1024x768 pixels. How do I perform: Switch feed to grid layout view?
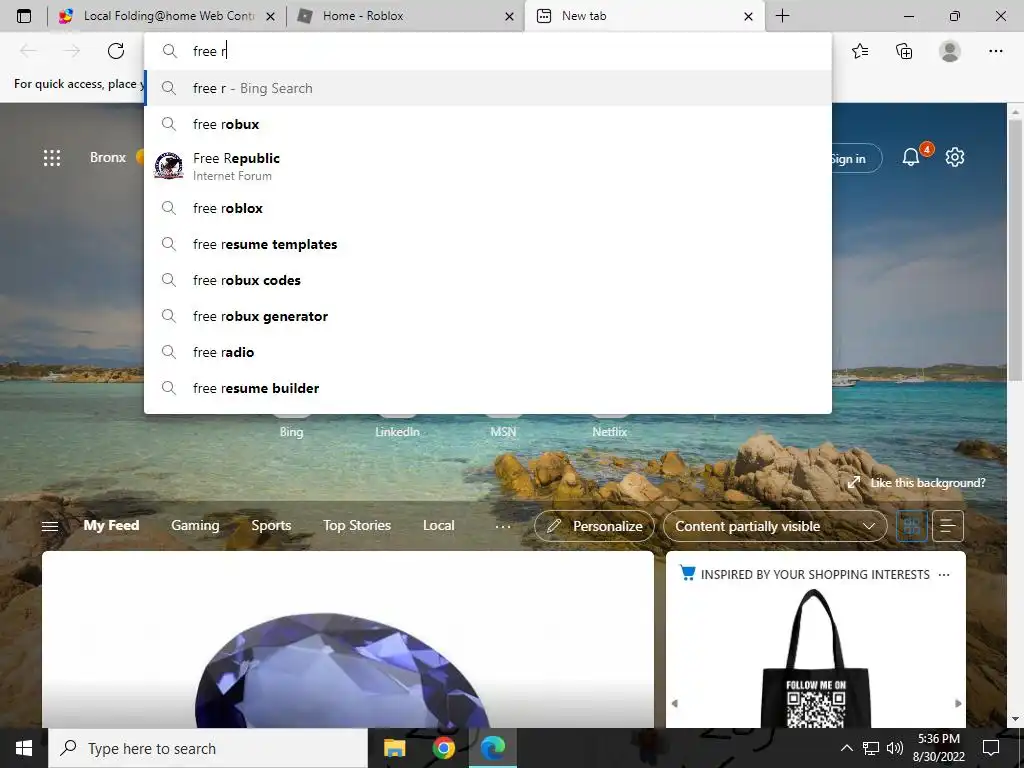pyautogui.click(x=912, y=526)
